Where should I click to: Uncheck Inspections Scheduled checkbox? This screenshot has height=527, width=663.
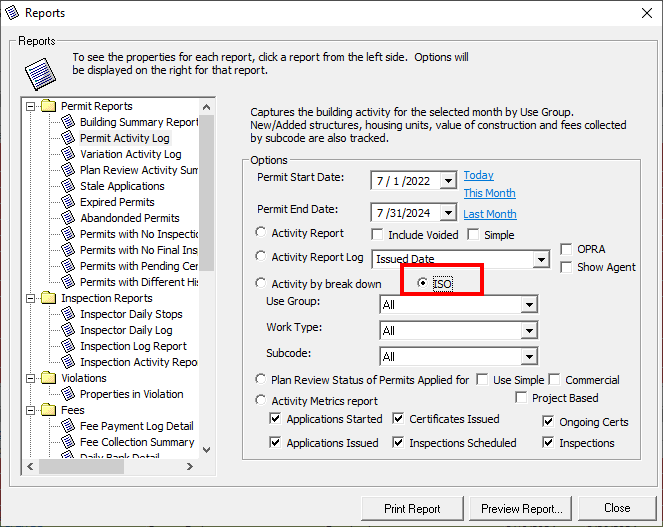click(x=398, y=442)
